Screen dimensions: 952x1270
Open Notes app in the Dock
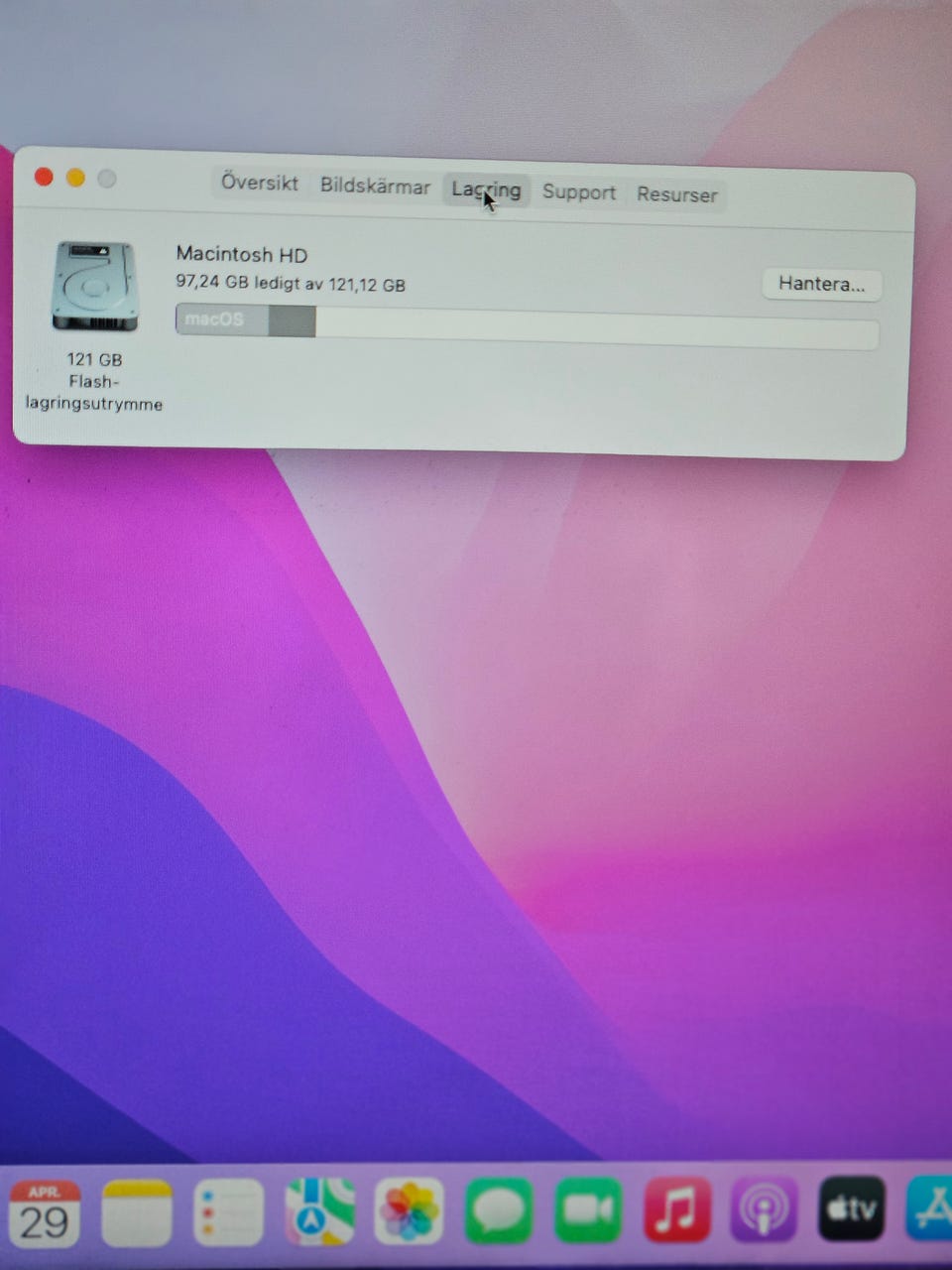tap(137, 1212)
